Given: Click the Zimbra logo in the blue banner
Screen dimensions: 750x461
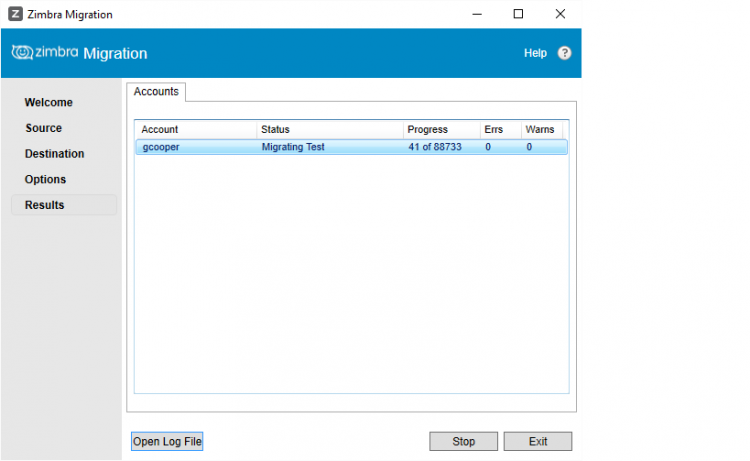Looking at the screenshot, I should tap(45, 52).
